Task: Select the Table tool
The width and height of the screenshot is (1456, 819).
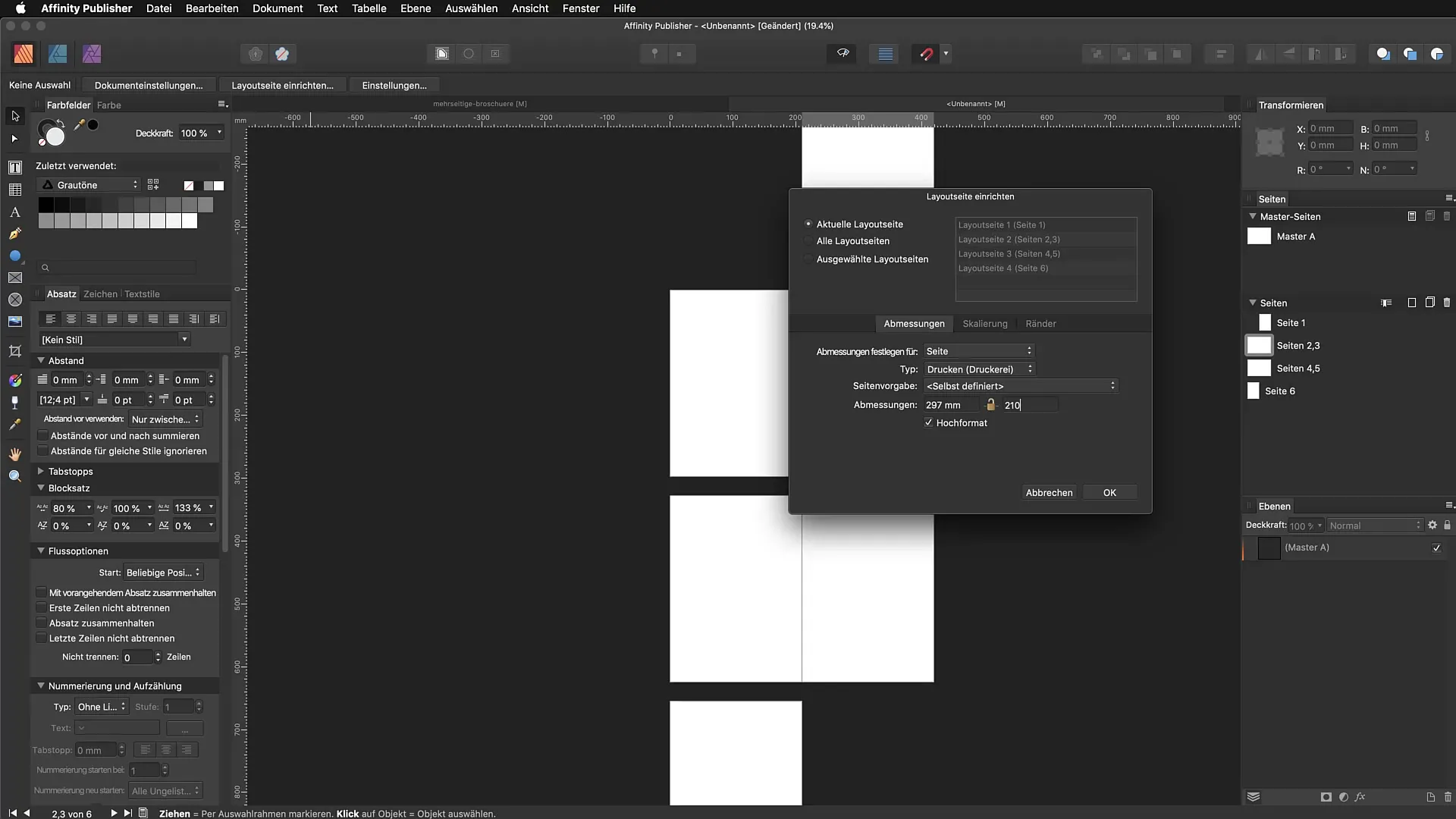Action: pyautogui.click(x=14, y=190)
